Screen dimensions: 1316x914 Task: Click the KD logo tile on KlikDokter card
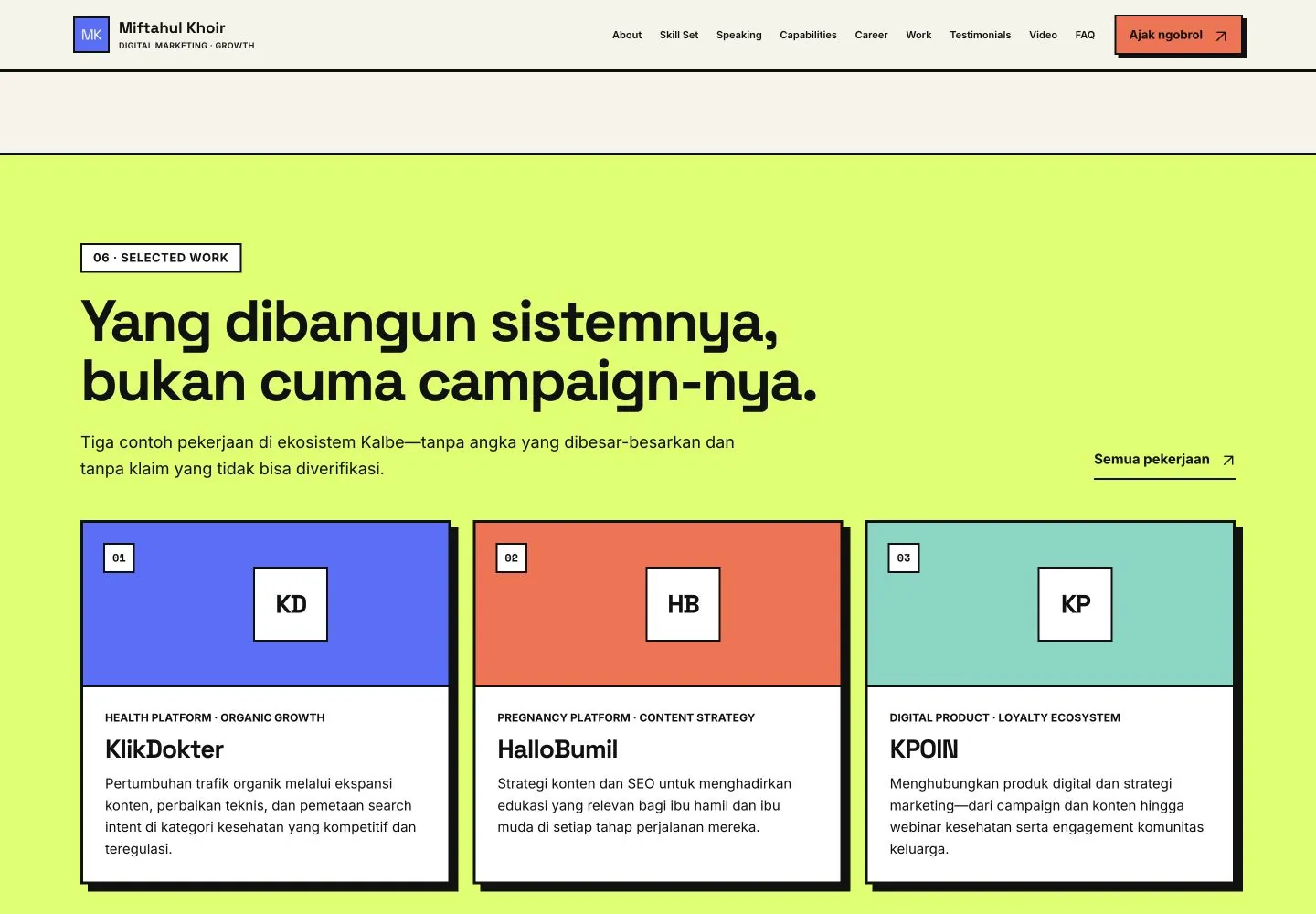coord(291,604)
